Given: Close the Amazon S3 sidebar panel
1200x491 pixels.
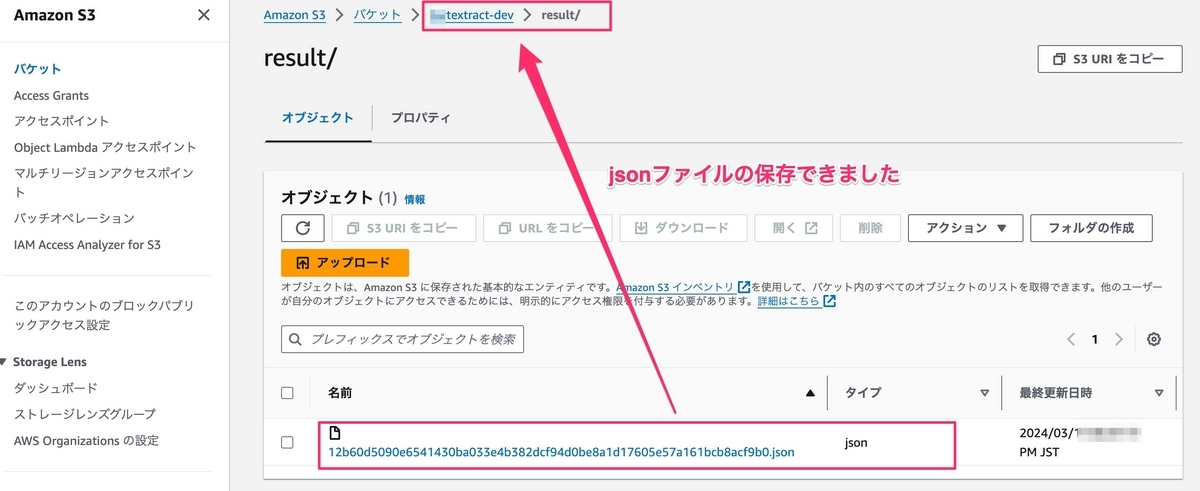Looking at the screenshot, I should pyautogui.click(x=204, y=15).
